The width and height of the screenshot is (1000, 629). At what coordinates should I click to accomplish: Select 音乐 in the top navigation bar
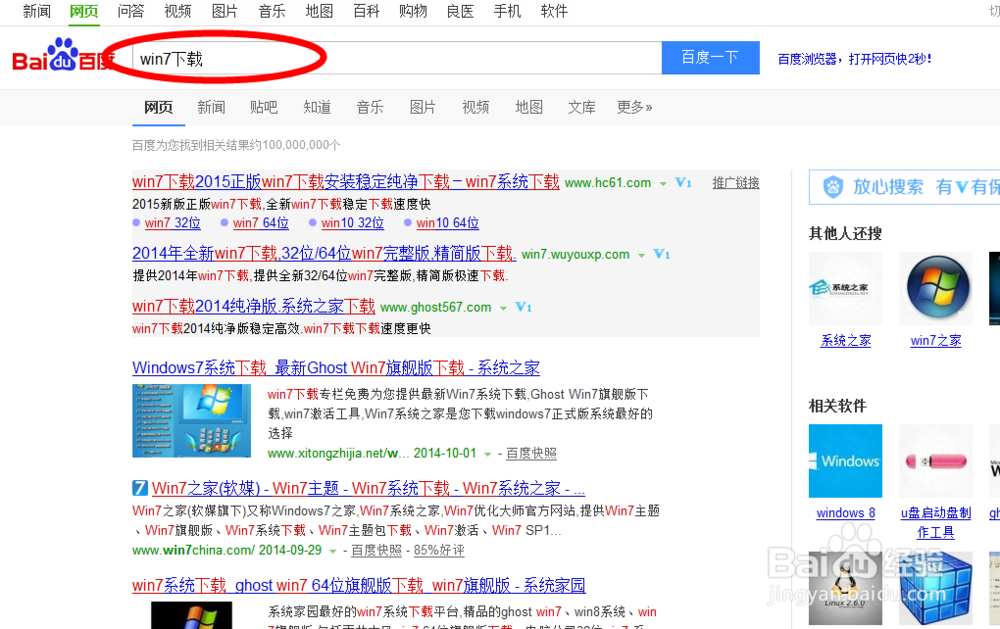[272, 11]
